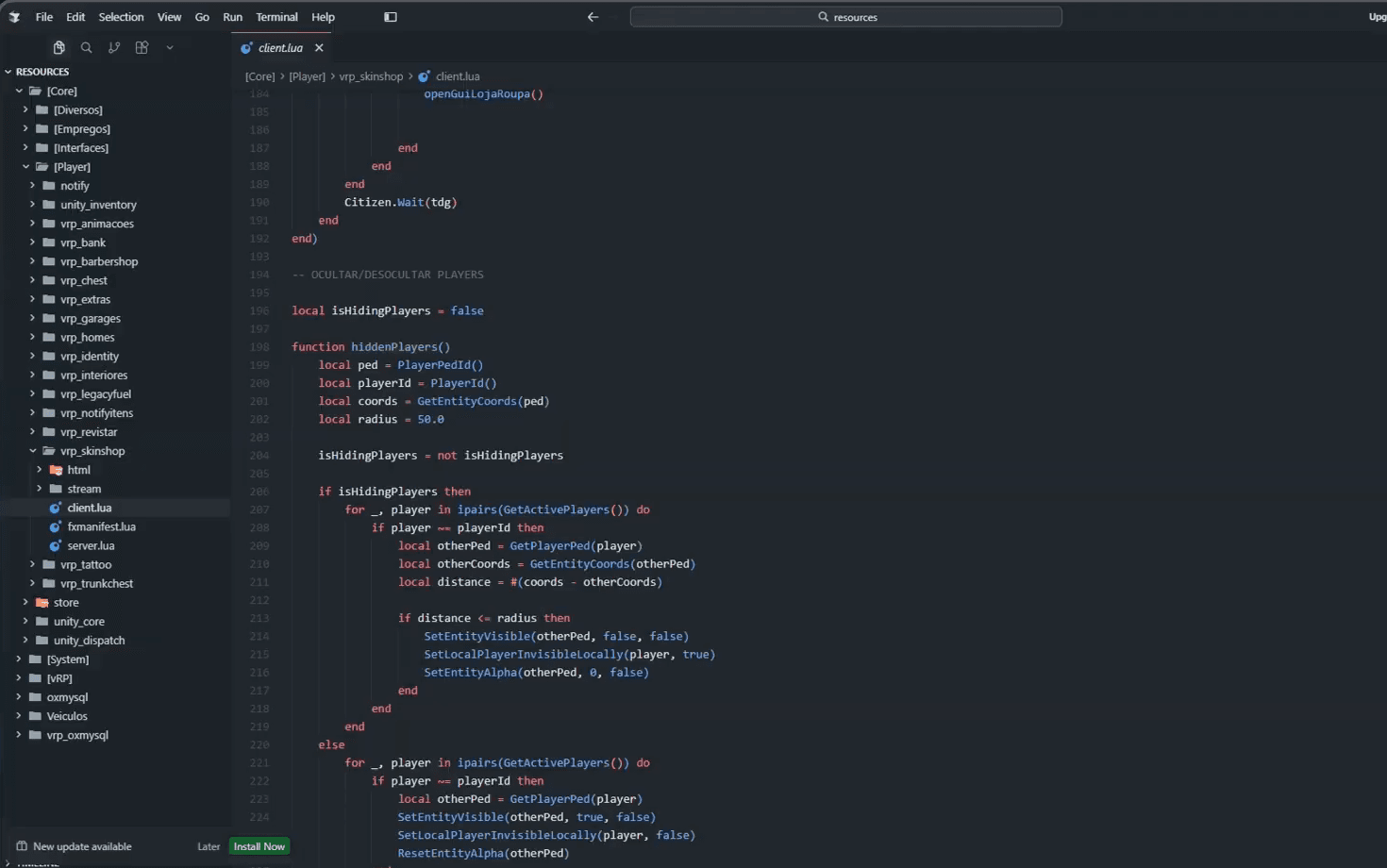Image resolution: width=1387 pixels, height=868 pixels.
Task: Expand the vrp_chest folder
Action: coord(115,280)
